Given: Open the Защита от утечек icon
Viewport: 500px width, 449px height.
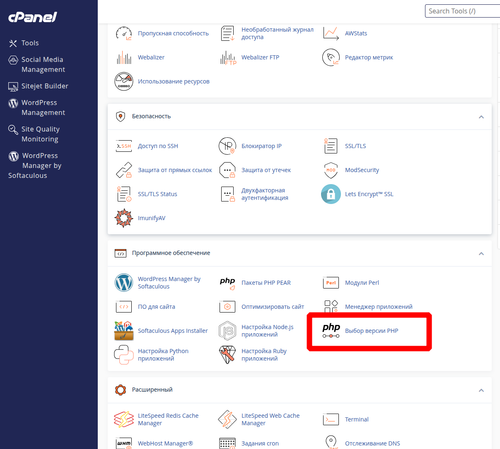Looking at the screenshot, I should [228, 170].
